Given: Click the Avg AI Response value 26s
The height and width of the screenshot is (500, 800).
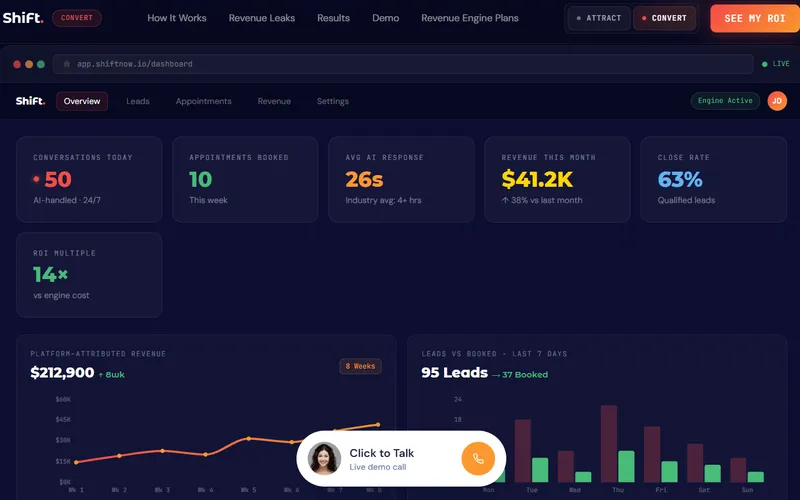Looking at the screenshot, I should pos(364,180).
